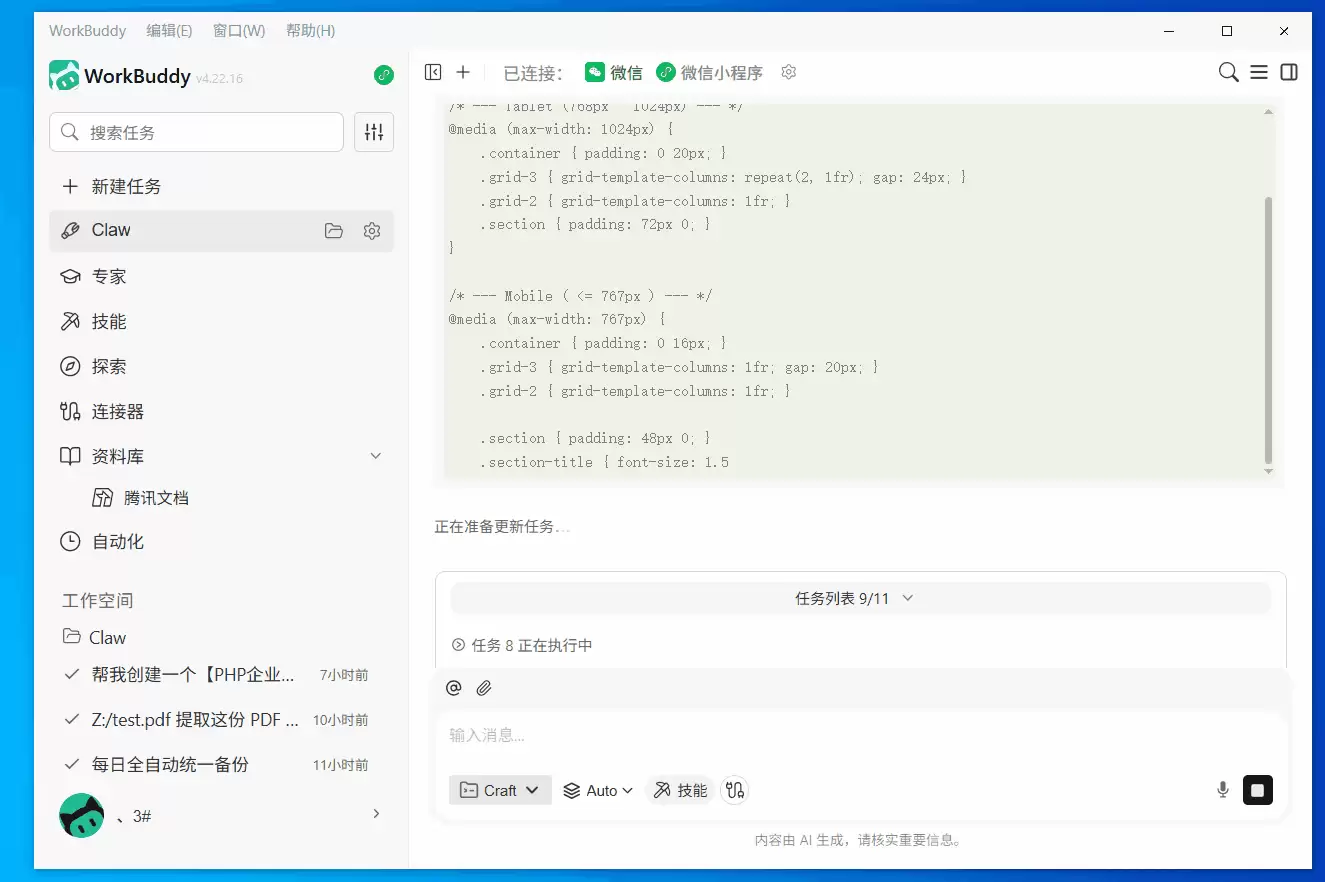Viewport: 1325px width, 882px height.
Task: Click code block scrollbar up arrow
Action: click(x=1269, y=112)
